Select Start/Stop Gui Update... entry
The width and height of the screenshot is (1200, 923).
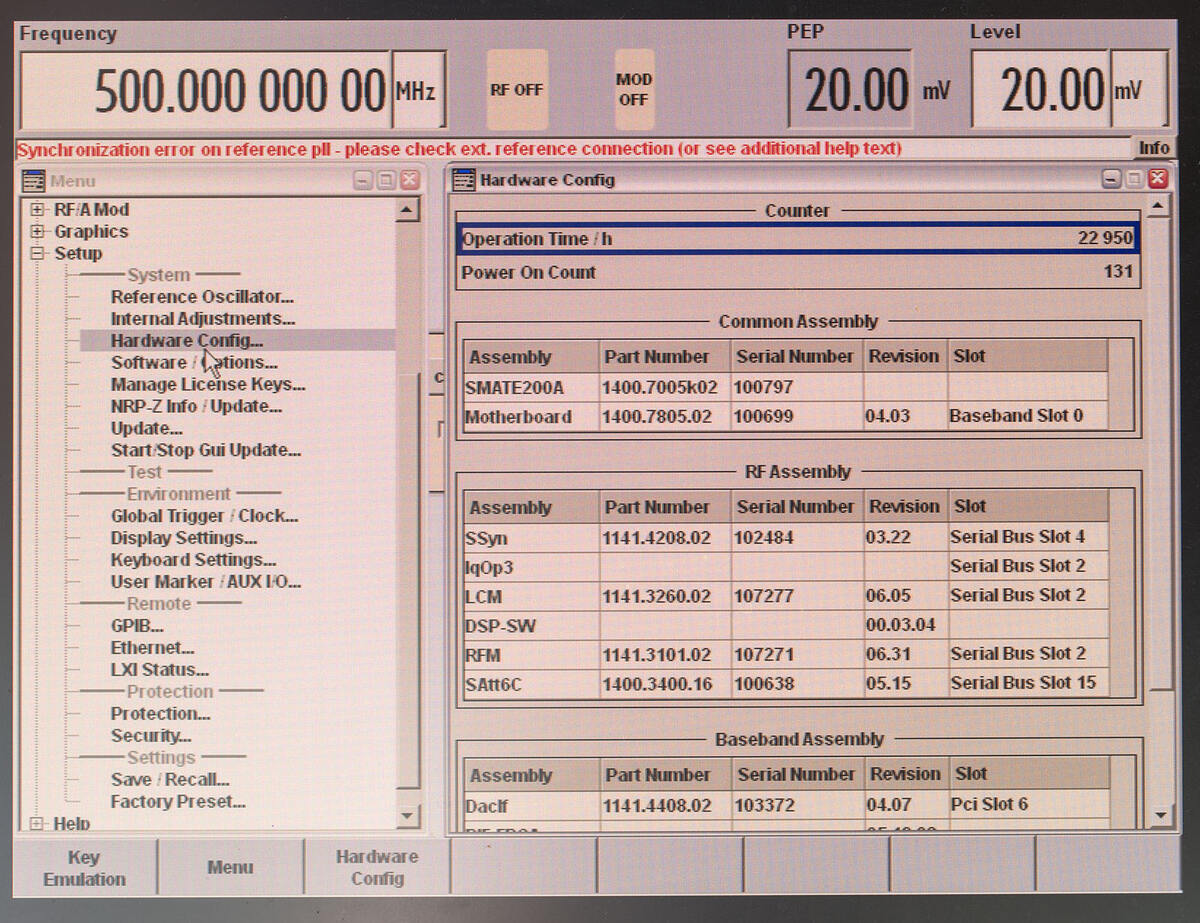coord(206,451)
